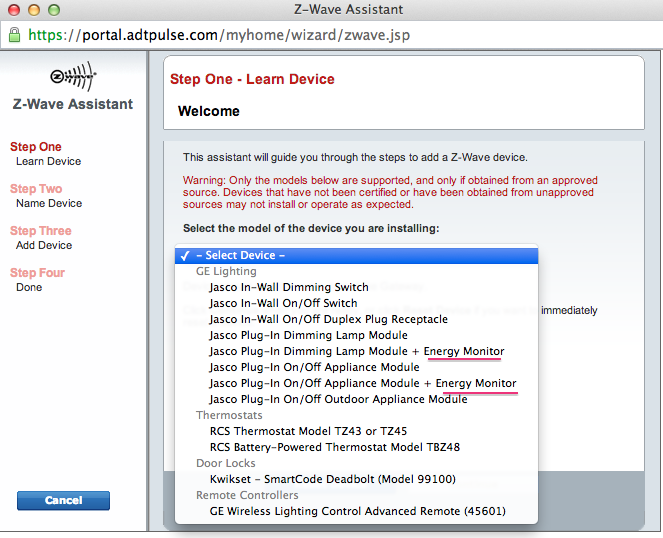The height and width of the screenshot is (538, 663).
Task: Click the Z-Wave logo in the sidebar
Action: (73, 76)
